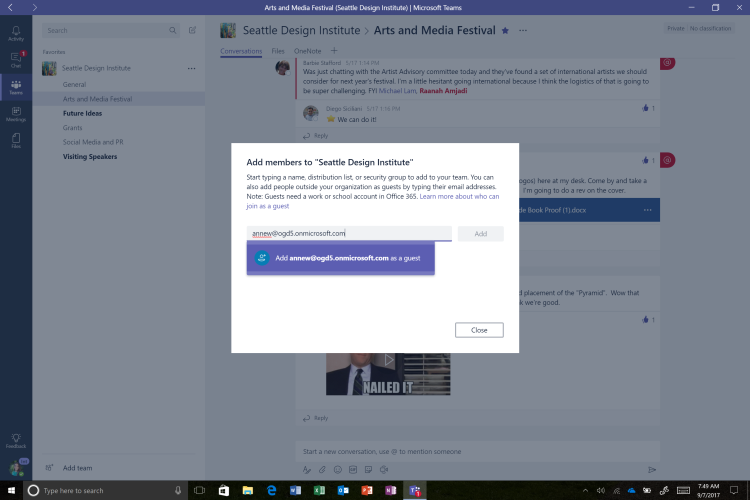
Task: Switch to the Conversations tab
Action: [241, 51]
